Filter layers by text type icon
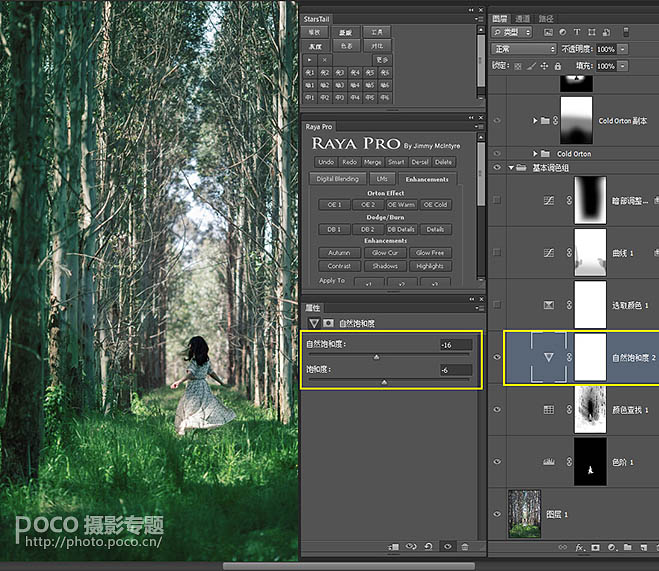This screenshot has width=659, height=571. click(x=577, y=32)
